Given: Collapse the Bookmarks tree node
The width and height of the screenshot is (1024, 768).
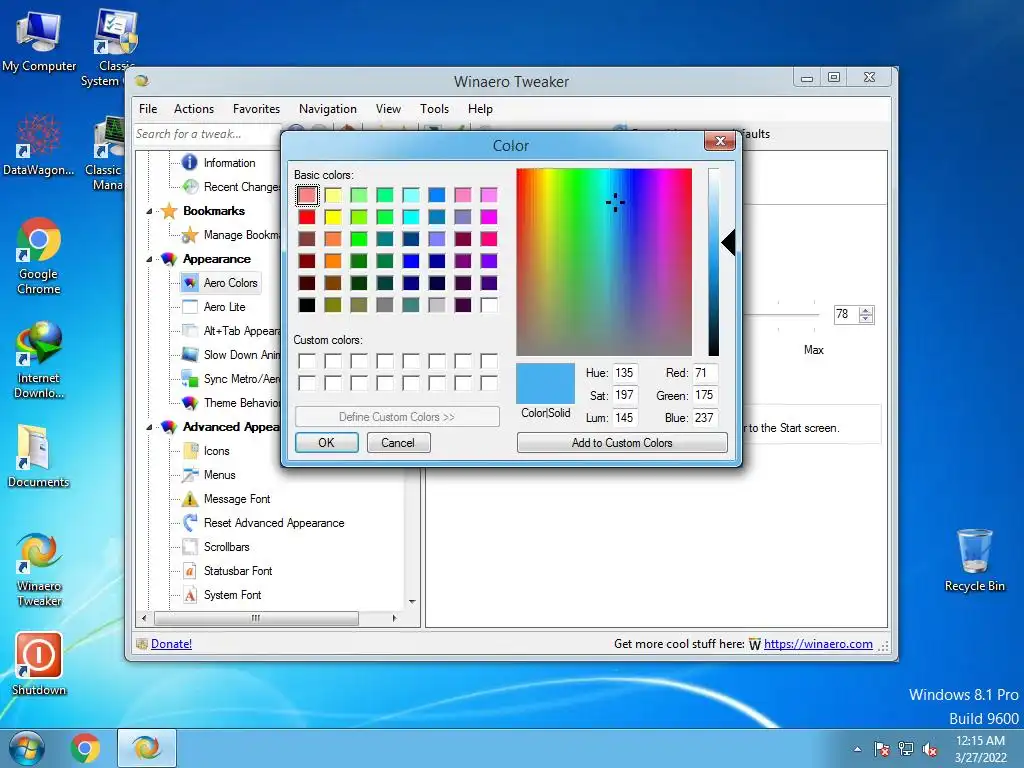Looking at the screenshot, I should (149, 211).
